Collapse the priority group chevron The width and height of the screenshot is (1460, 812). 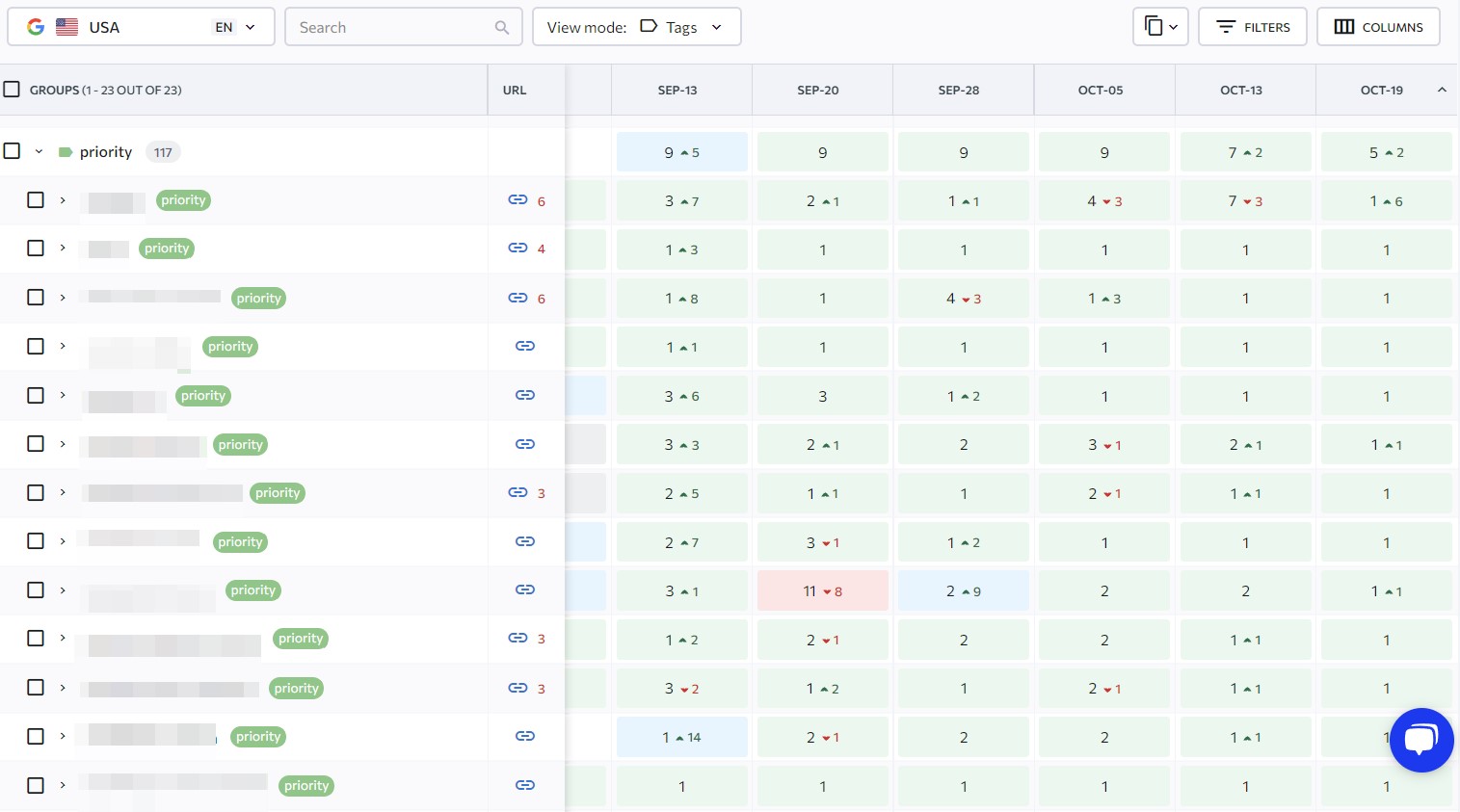pyautogui.click(x=40, y=152)
